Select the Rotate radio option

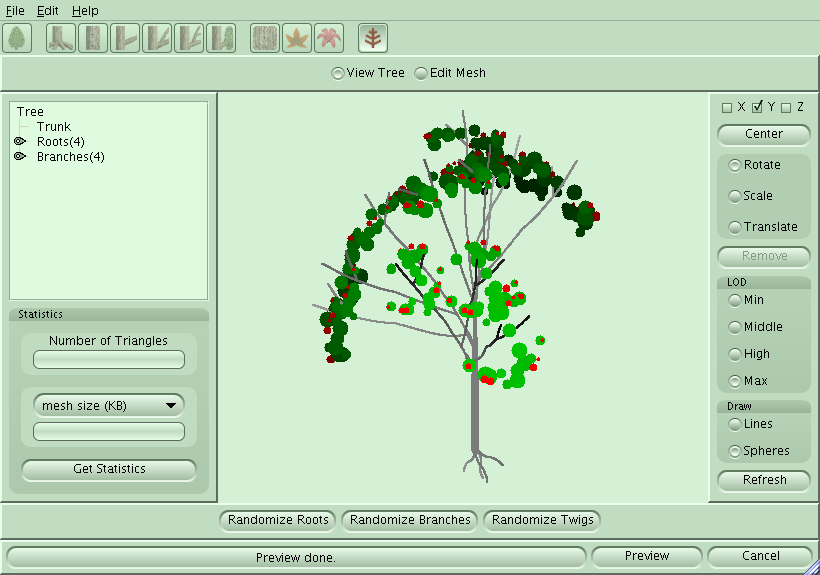coord(735,165)
